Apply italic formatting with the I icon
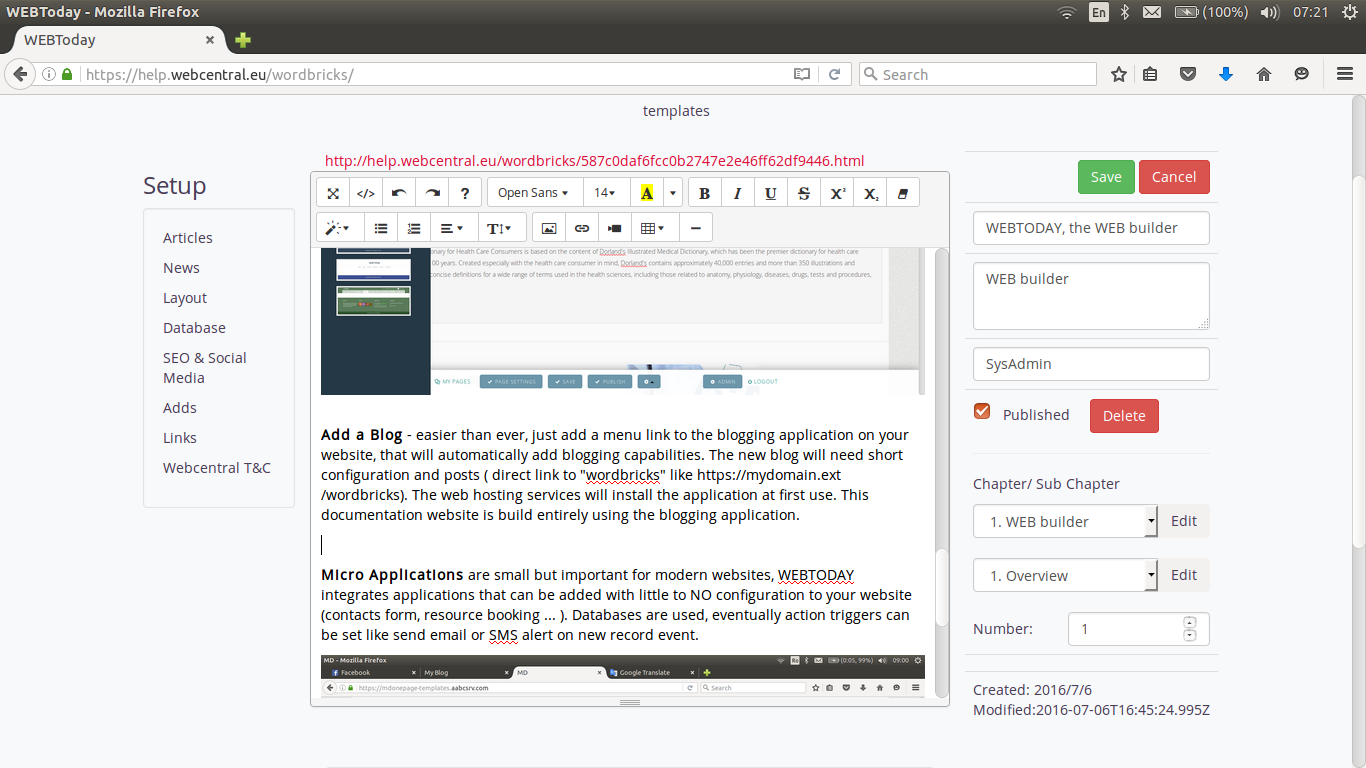 737,193
